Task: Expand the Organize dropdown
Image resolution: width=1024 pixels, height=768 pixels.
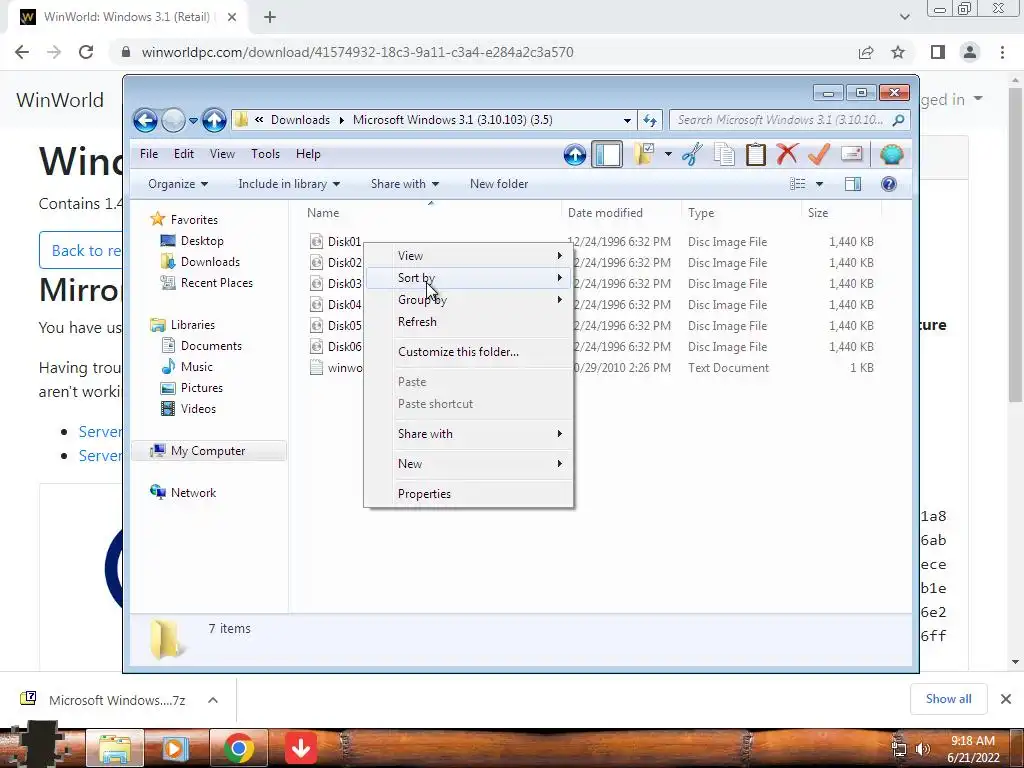Action: click(x=178, y=184)
